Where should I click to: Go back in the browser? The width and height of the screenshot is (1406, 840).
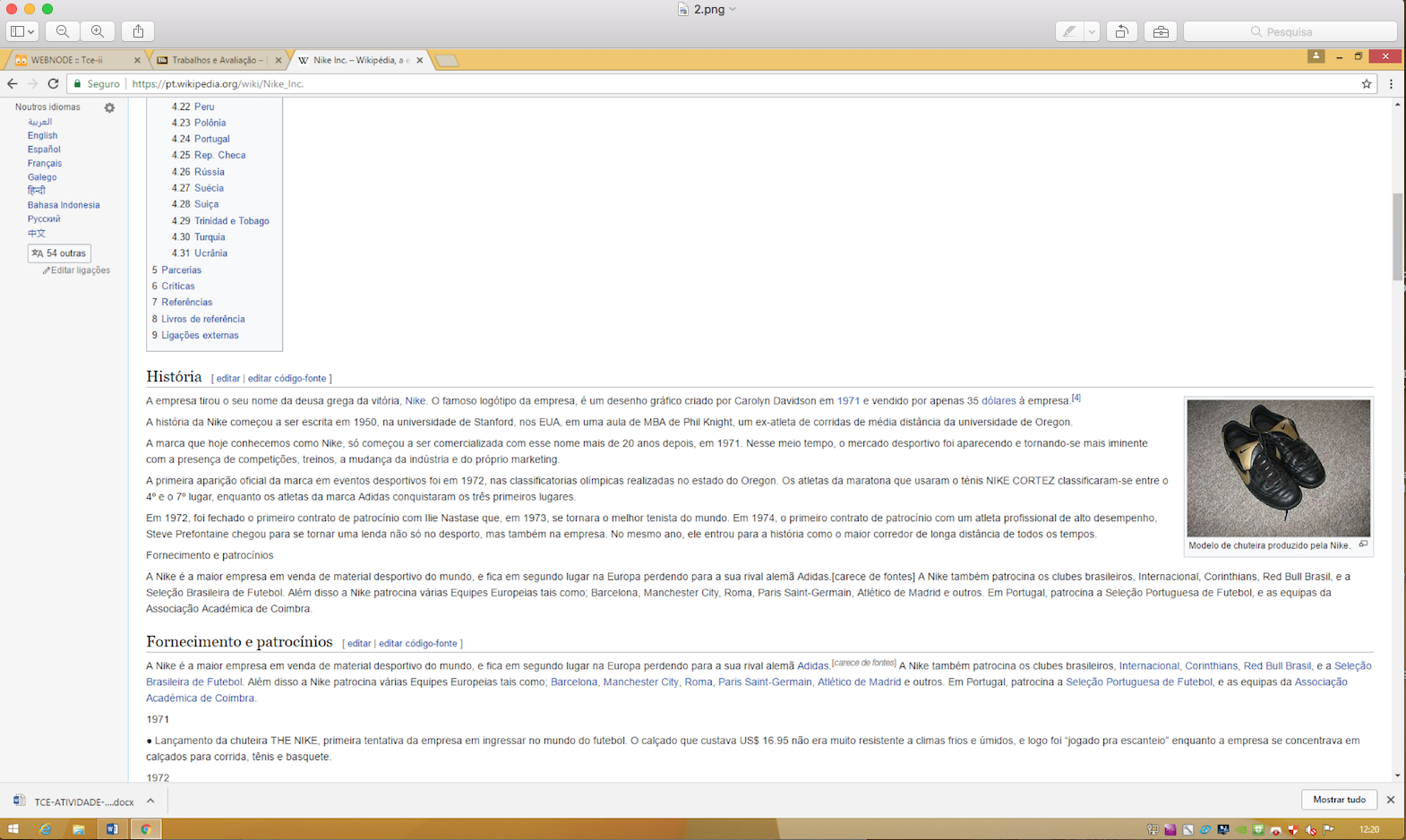point(12,83)
